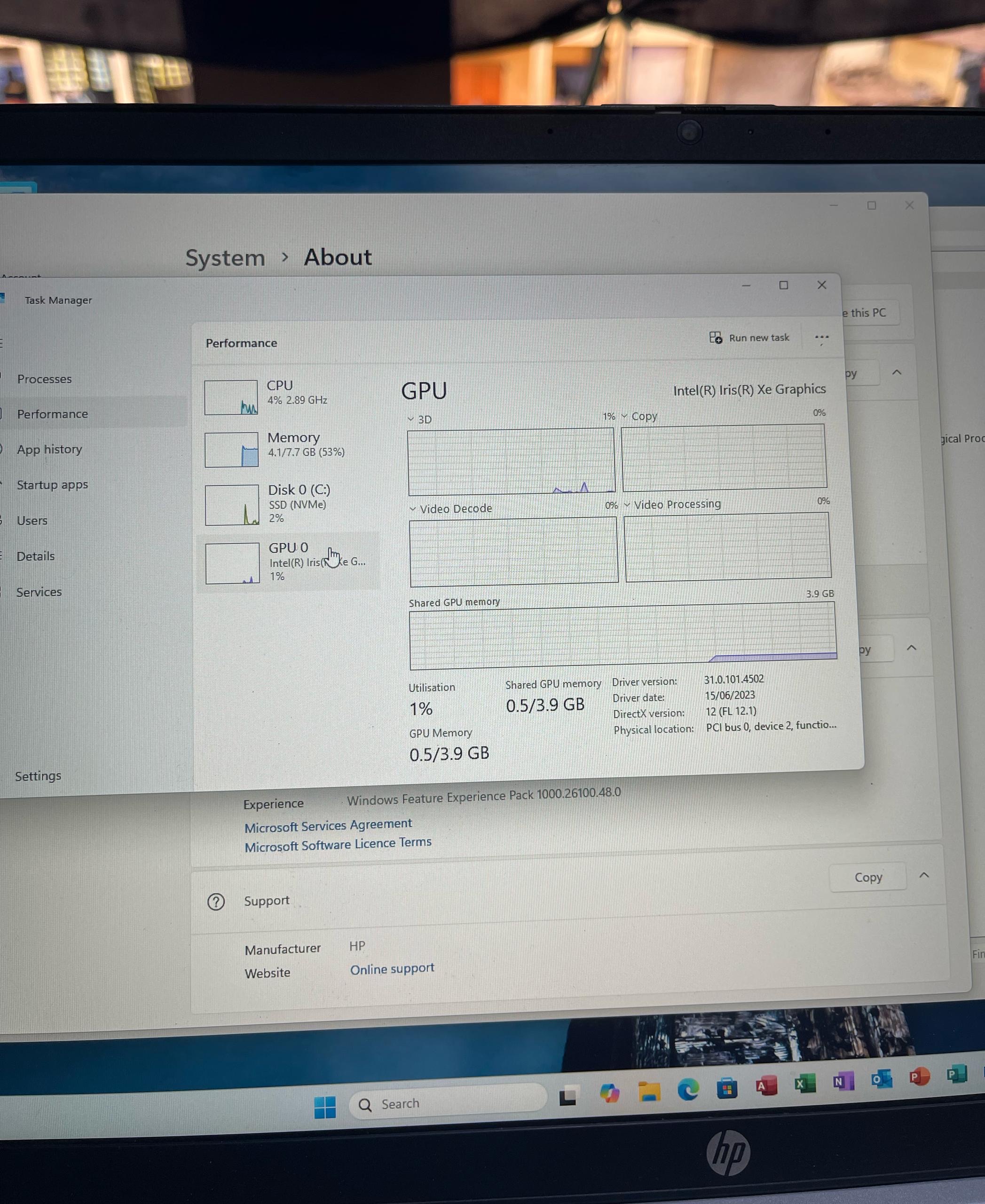Click the taskbar Search box
Screen dimensions: 985x1204
[448, 1102]
